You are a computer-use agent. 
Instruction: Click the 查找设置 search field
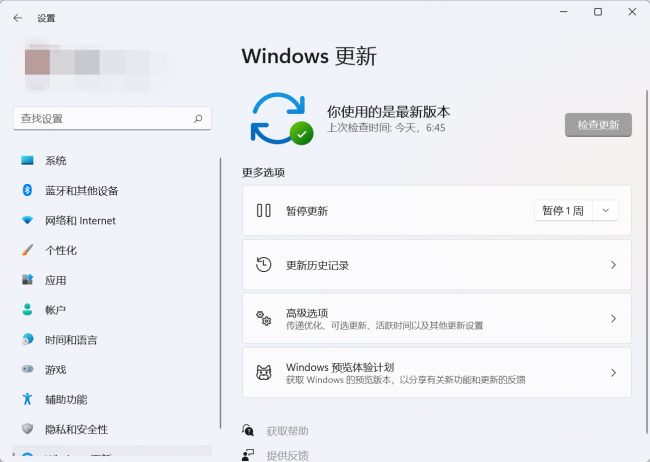click(112, 119)
